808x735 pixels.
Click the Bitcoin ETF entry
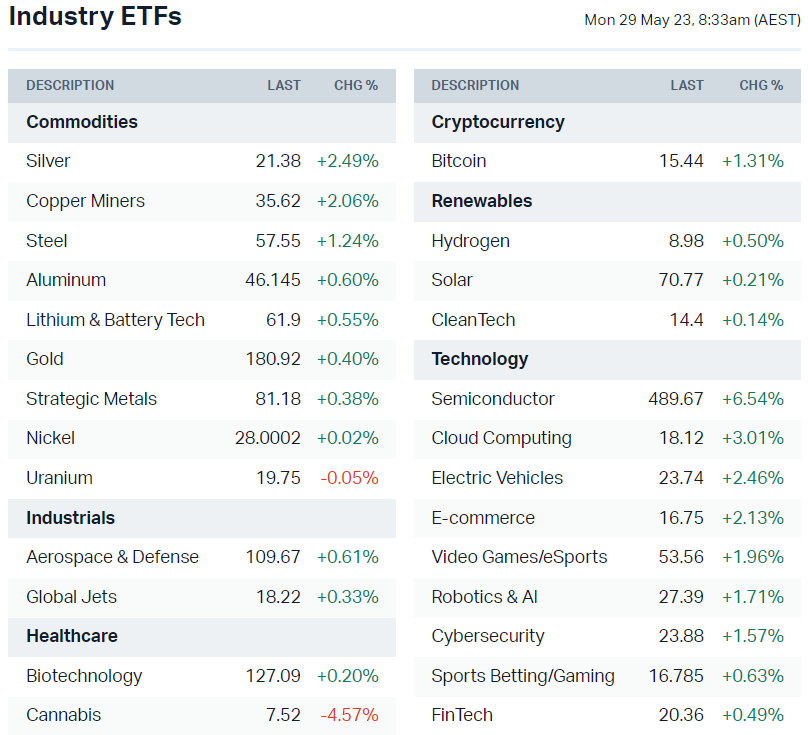pyautogui.click(x=459, y=161)
